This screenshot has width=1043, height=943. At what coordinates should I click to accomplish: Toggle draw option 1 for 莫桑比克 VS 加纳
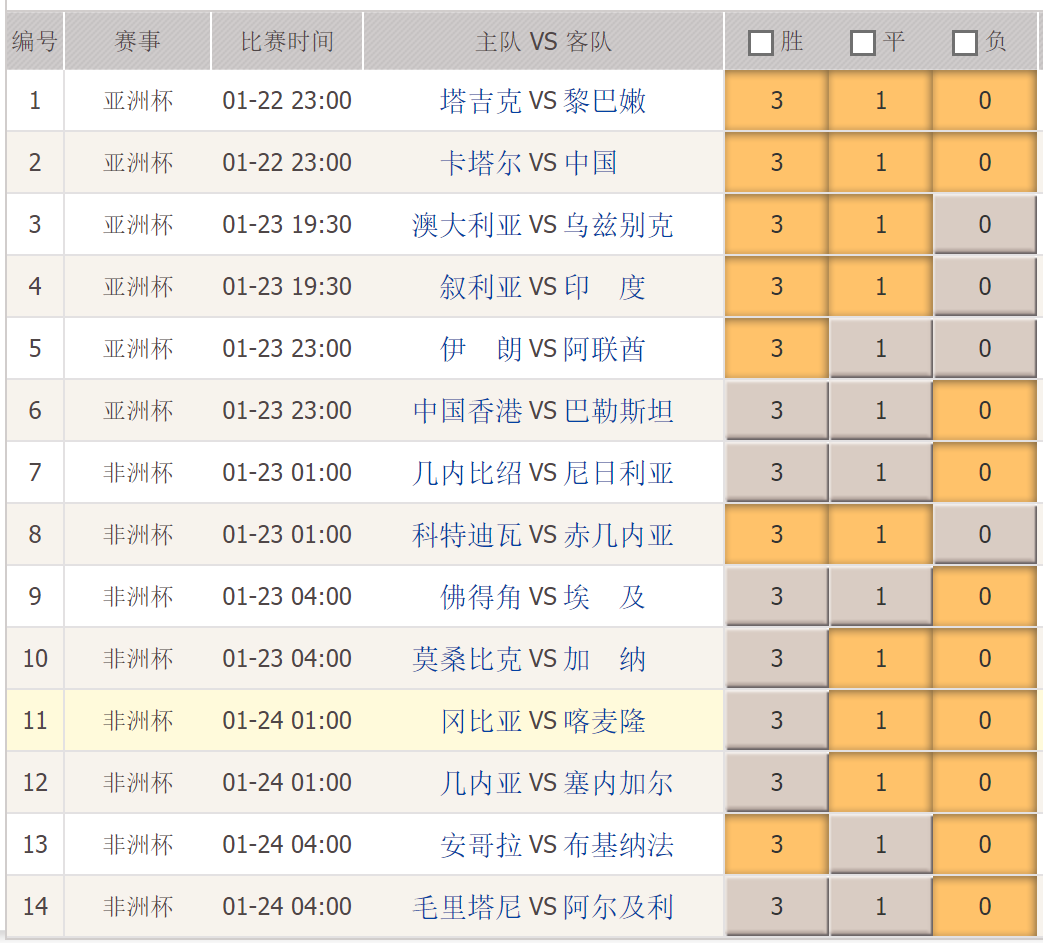coord(881,658)
